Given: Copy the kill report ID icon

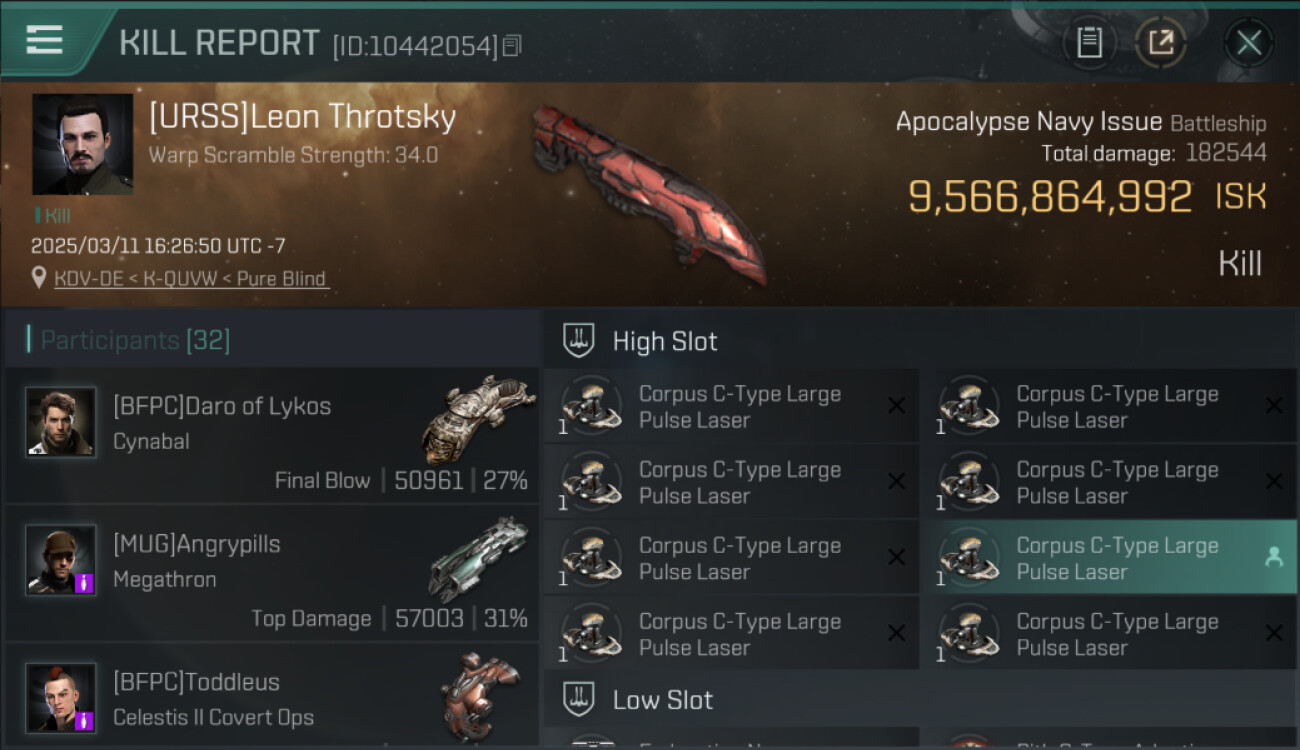Looking at the screenshot, I should pyautogui.click(x=512, y=46).
